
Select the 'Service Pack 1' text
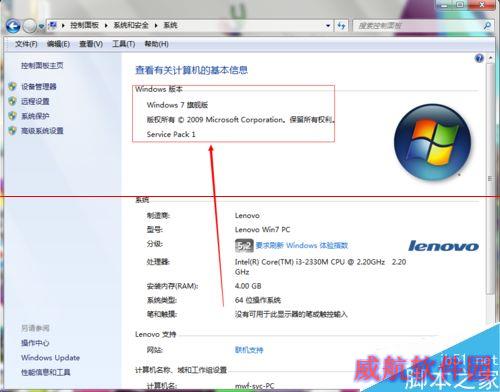(x=171, y=134)
